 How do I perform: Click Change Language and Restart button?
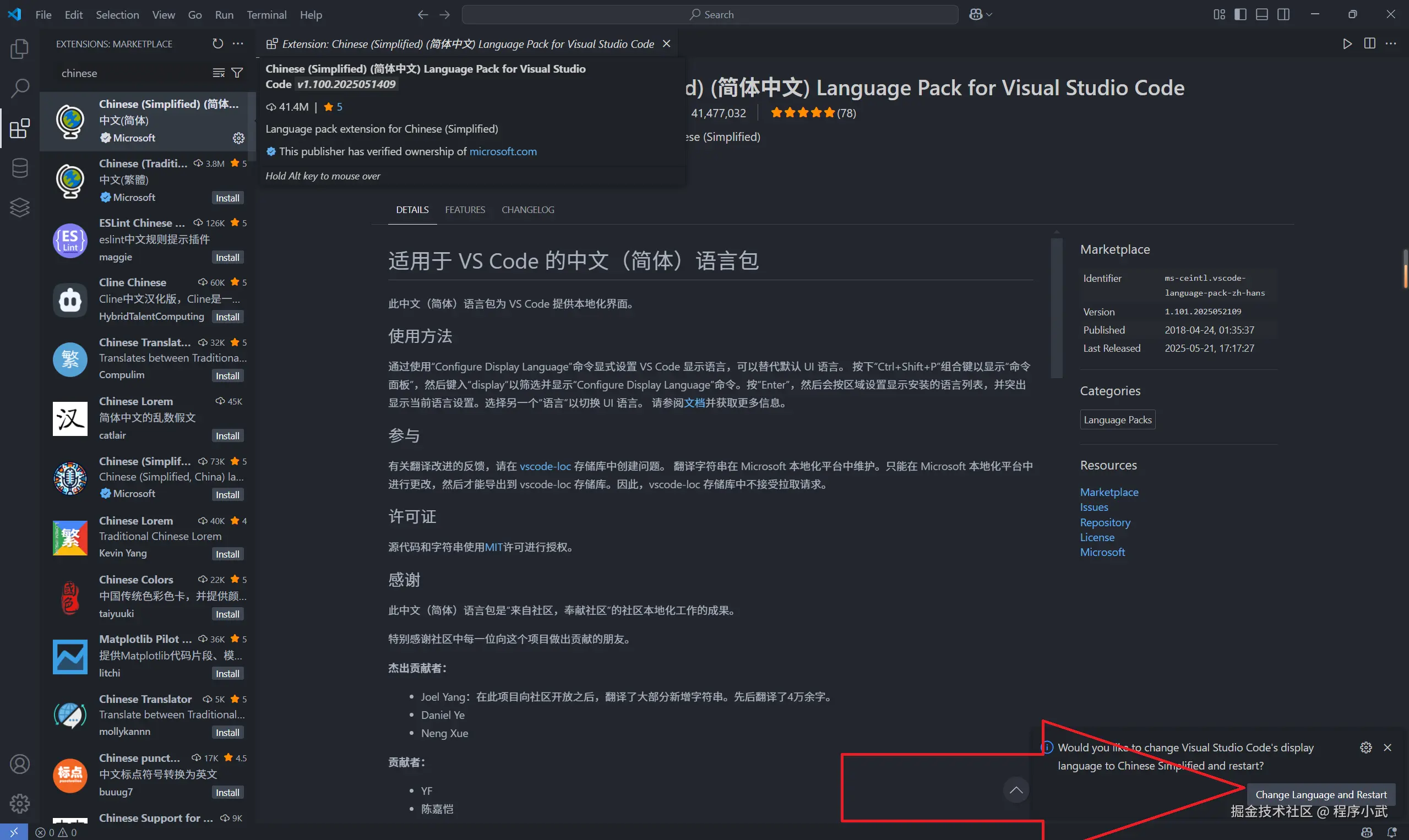click(1321, 794)
